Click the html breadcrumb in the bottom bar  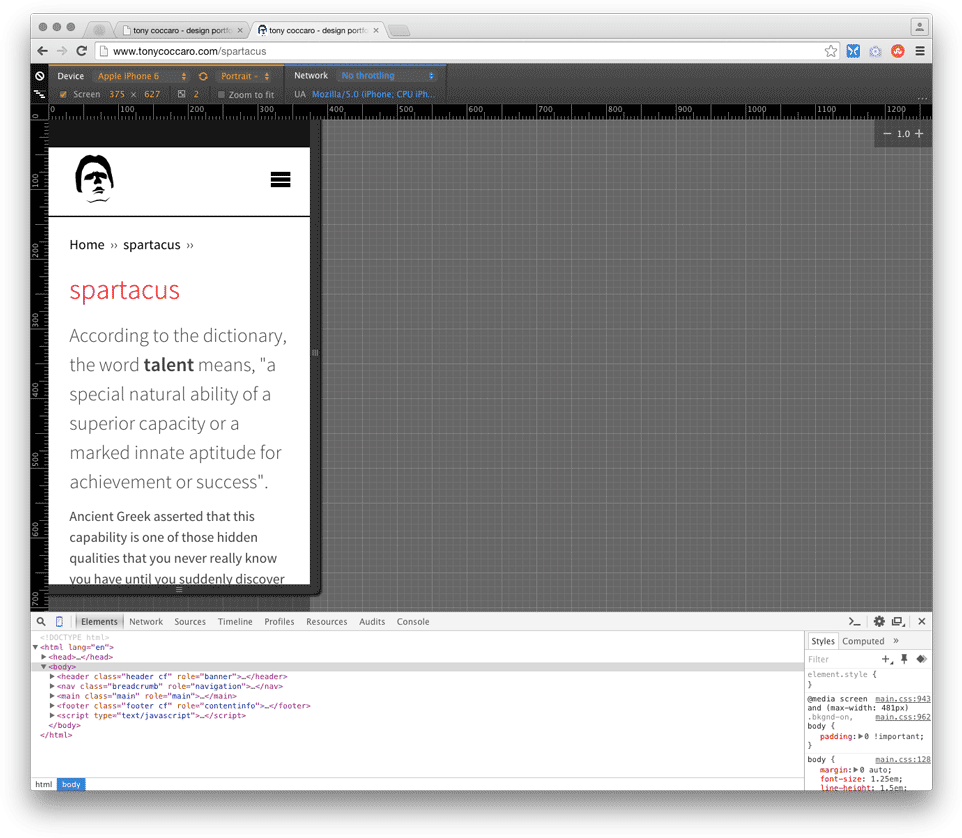[44, 785]
